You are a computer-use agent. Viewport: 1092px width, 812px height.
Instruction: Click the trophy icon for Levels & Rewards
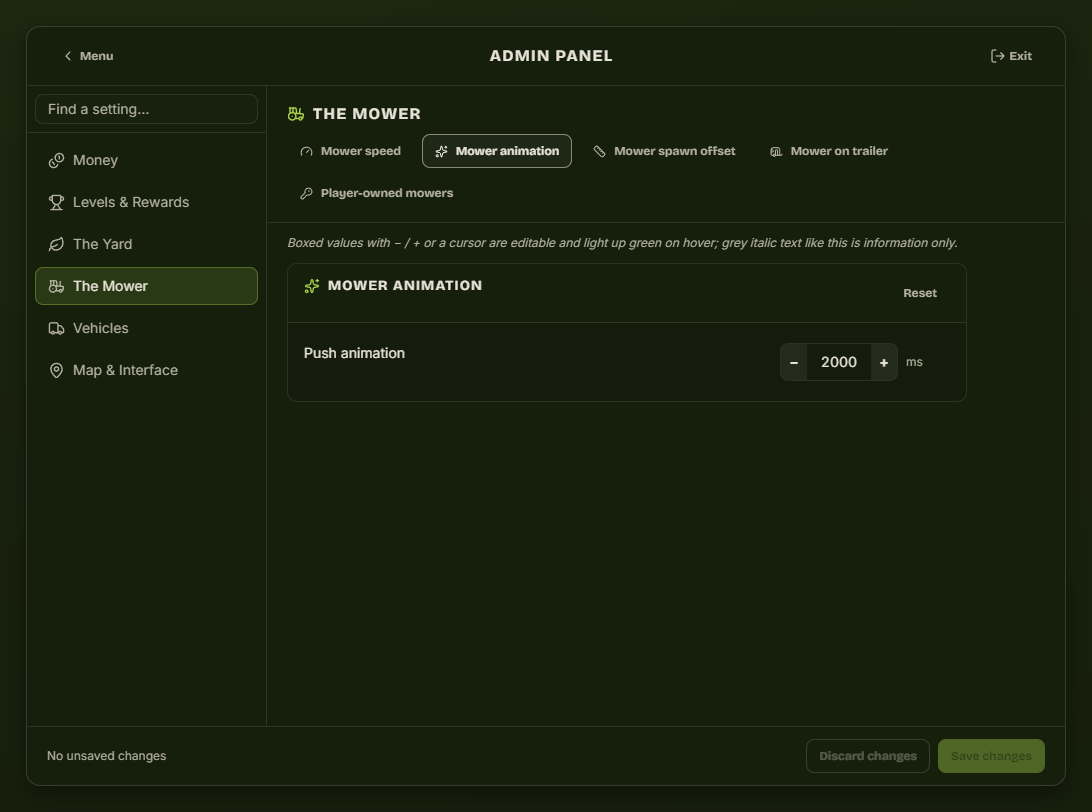(x=56, y=202)
